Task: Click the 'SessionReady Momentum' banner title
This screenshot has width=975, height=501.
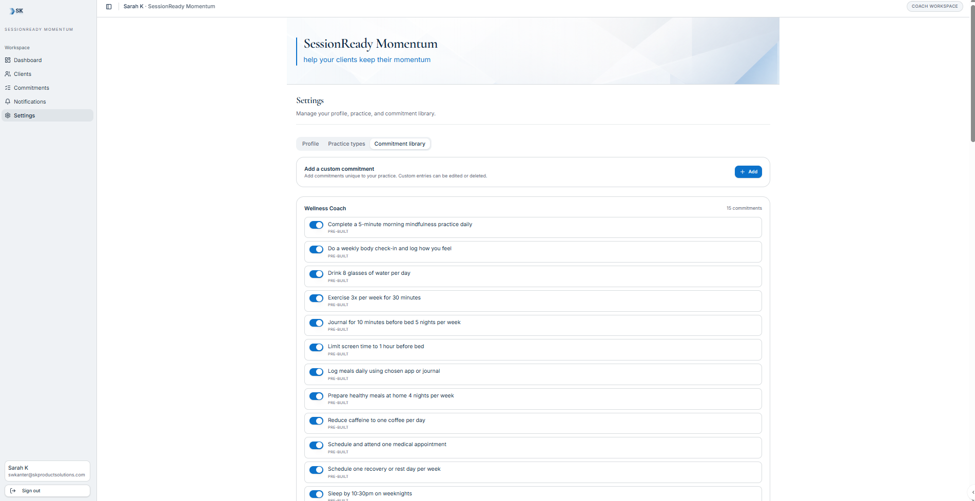Action: [371, 44]
